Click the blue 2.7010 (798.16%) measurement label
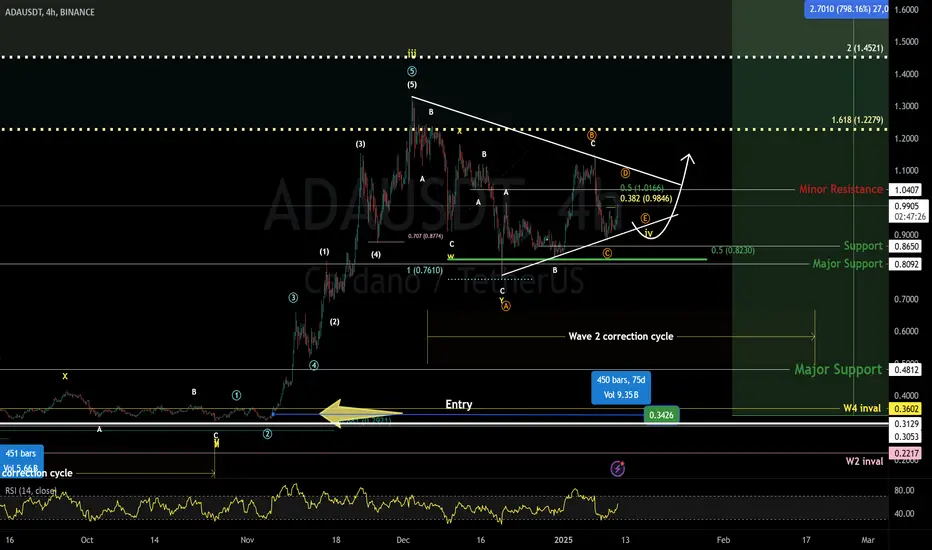Image resolution: width=932 pixels, height=550 pixels. 847,9
